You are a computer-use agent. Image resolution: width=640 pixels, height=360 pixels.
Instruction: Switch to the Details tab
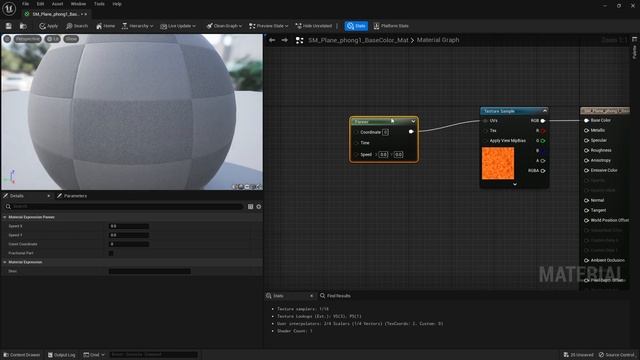16,196
